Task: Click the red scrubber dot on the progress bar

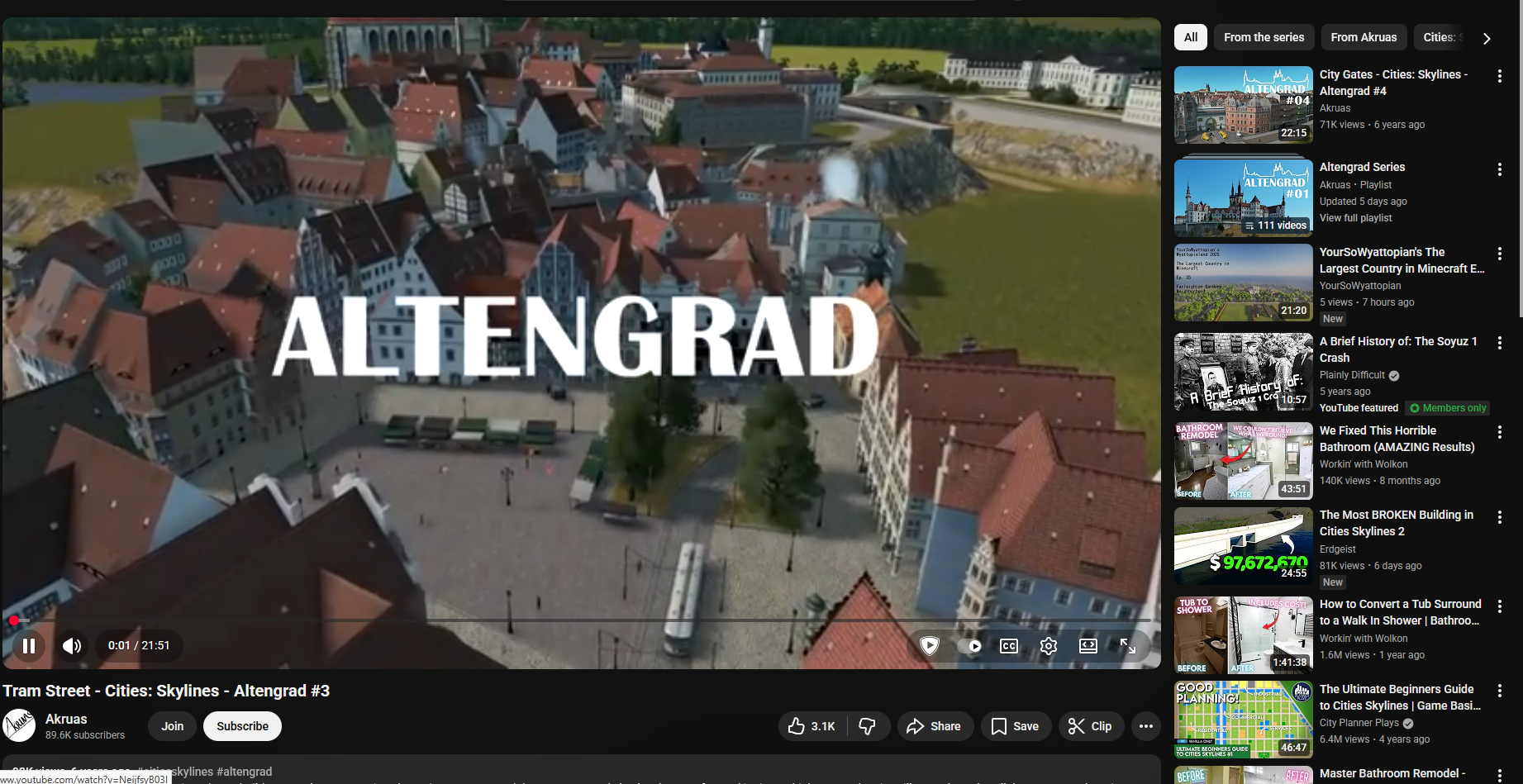Action: click(14, 620)
